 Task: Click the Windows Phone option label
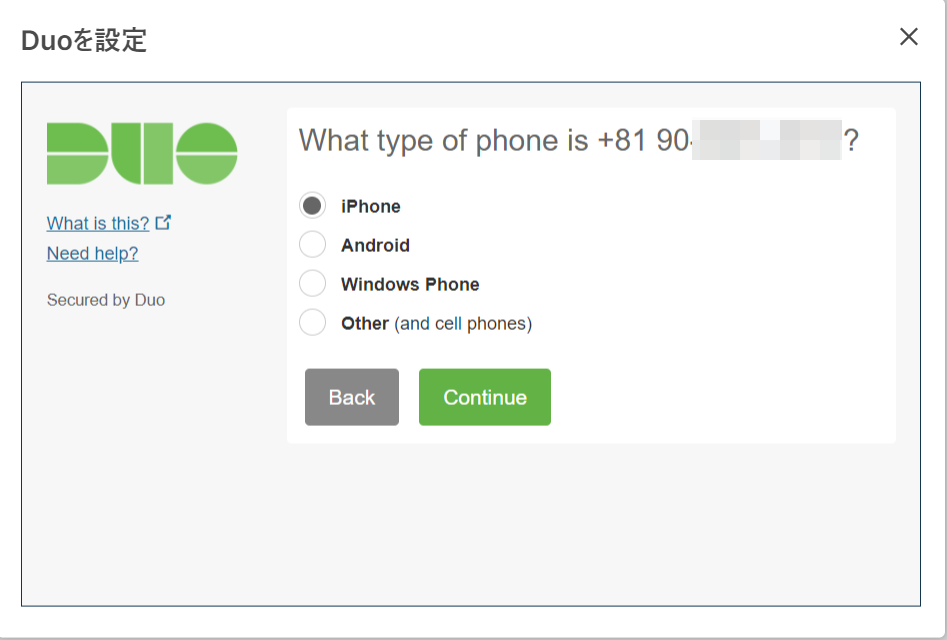(x=410, y=285)
